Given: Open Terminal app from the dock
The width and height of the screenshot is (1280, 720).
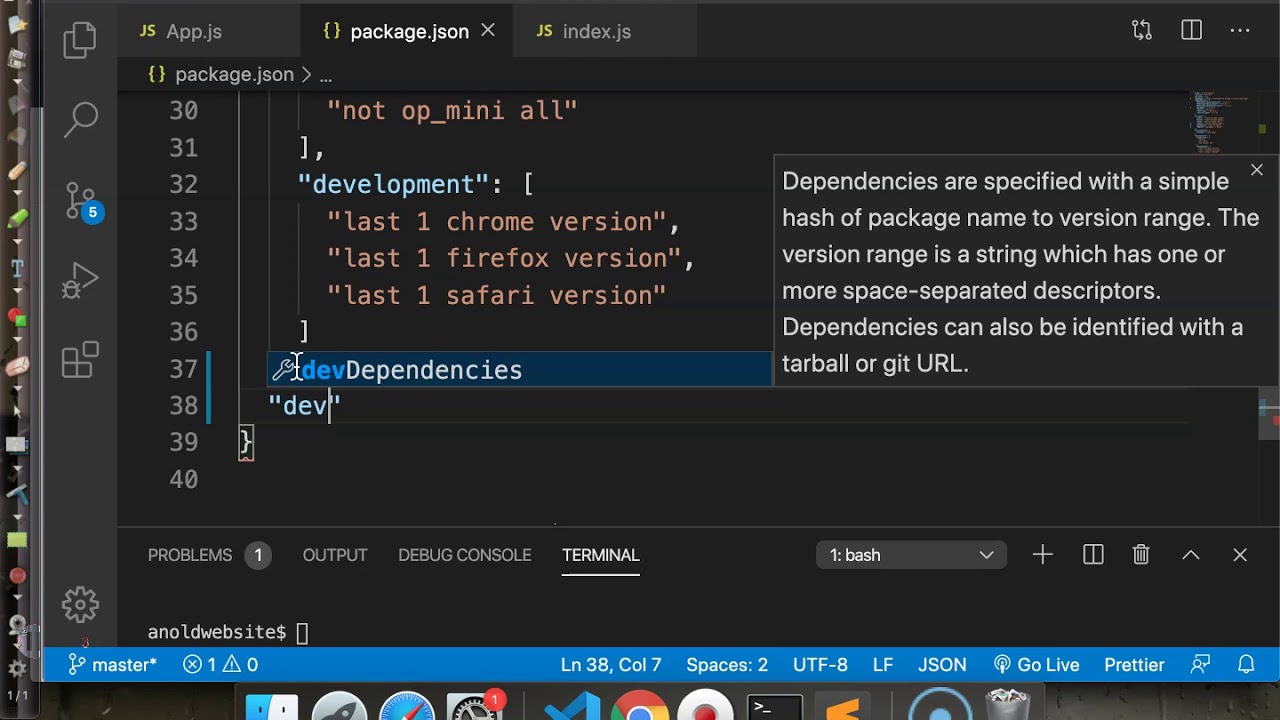Looking at the screenshot, I should (775, 706).
